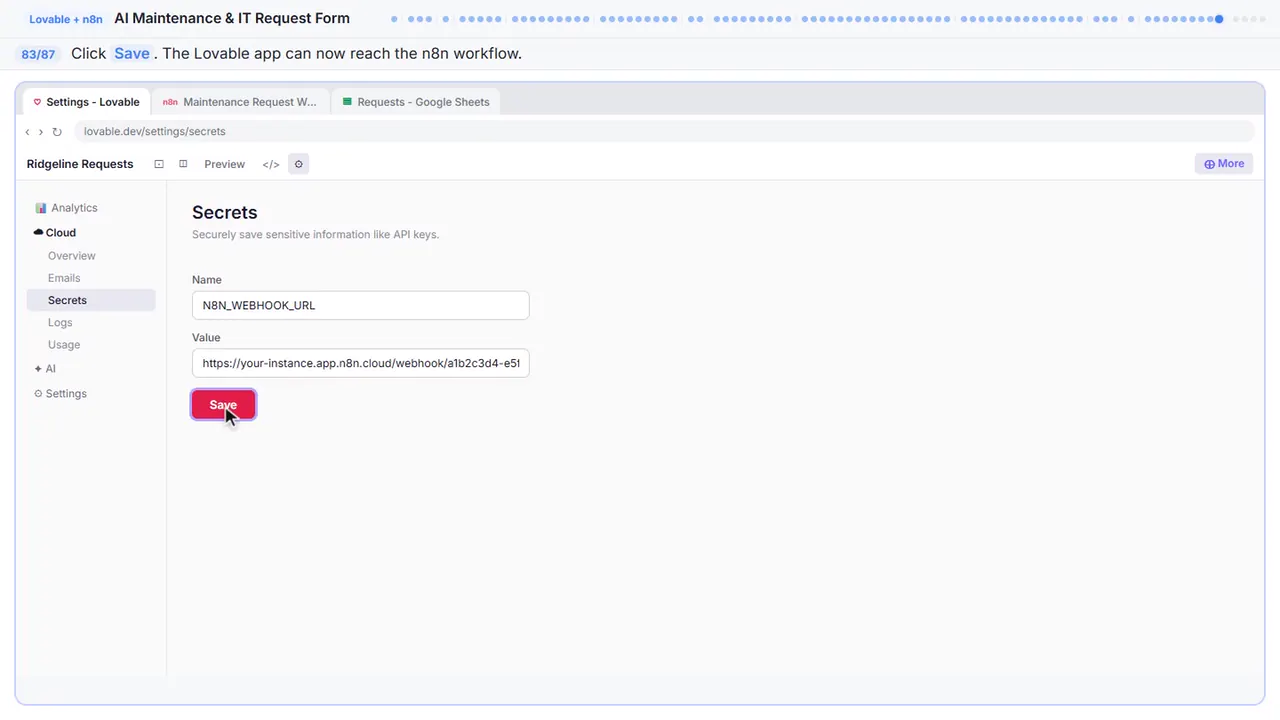The width and height of the screenshot is (1280, 720).
Task: Focus the Name input field
Action: pyautogui.click(x=360, y=306)
